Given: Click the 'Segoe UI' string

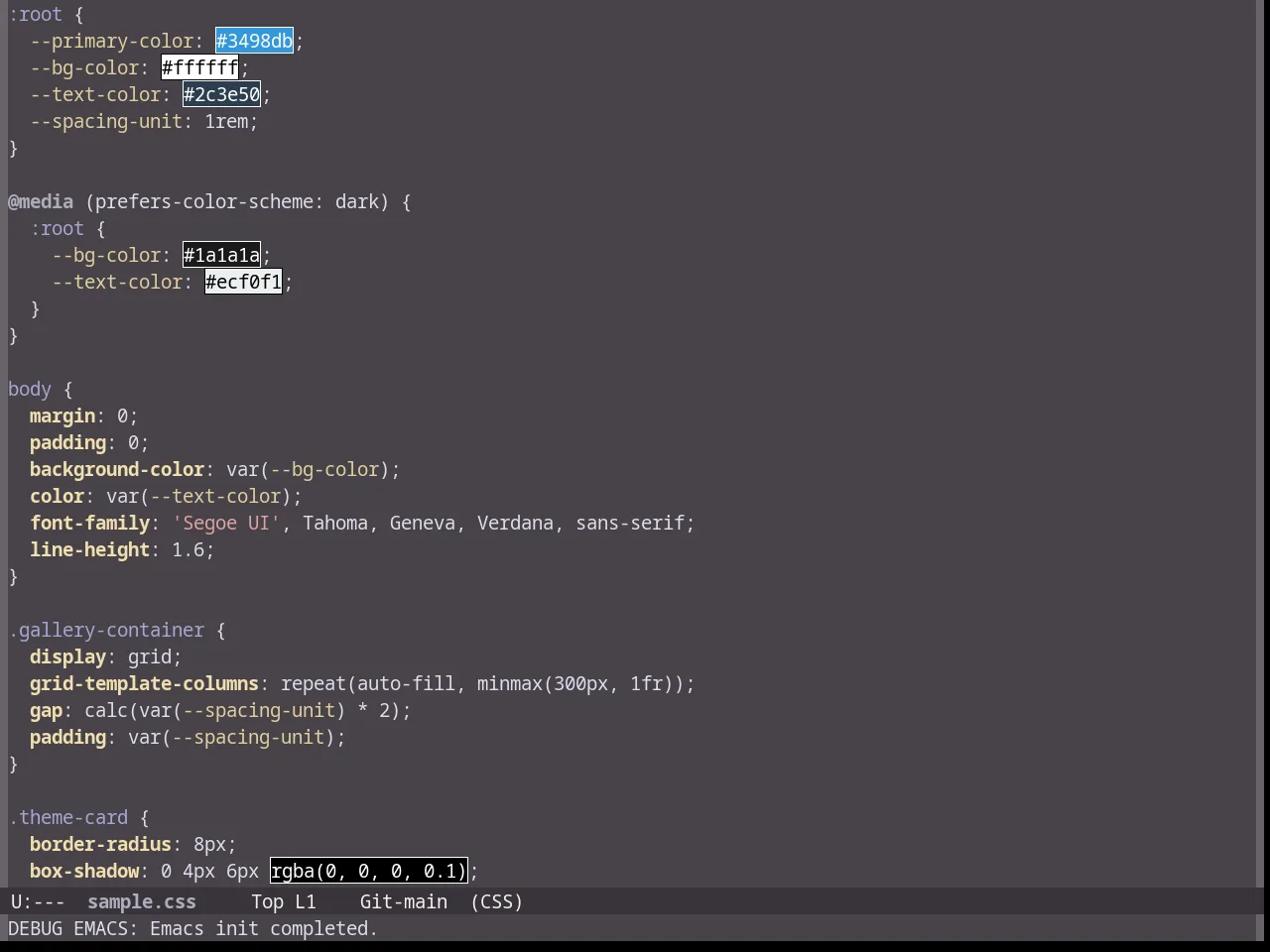Looking at the screenshot, I should click(x=226, y=523).
